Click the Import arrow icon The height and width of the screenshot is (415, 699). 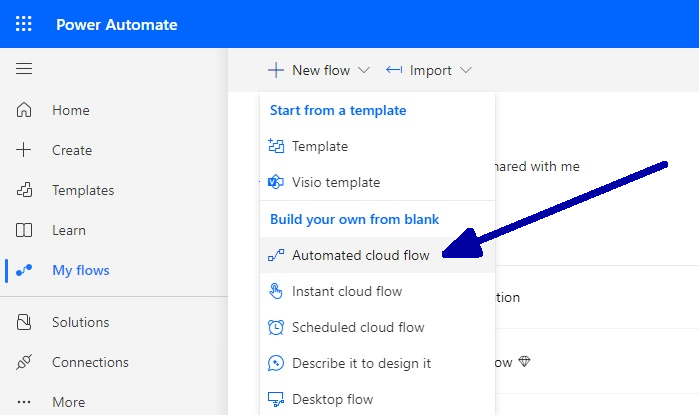tap(394, 70)
